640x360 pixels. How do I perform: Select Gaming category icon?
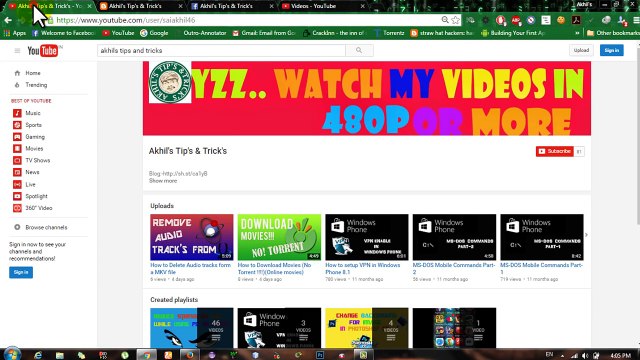tap(17, 137)
